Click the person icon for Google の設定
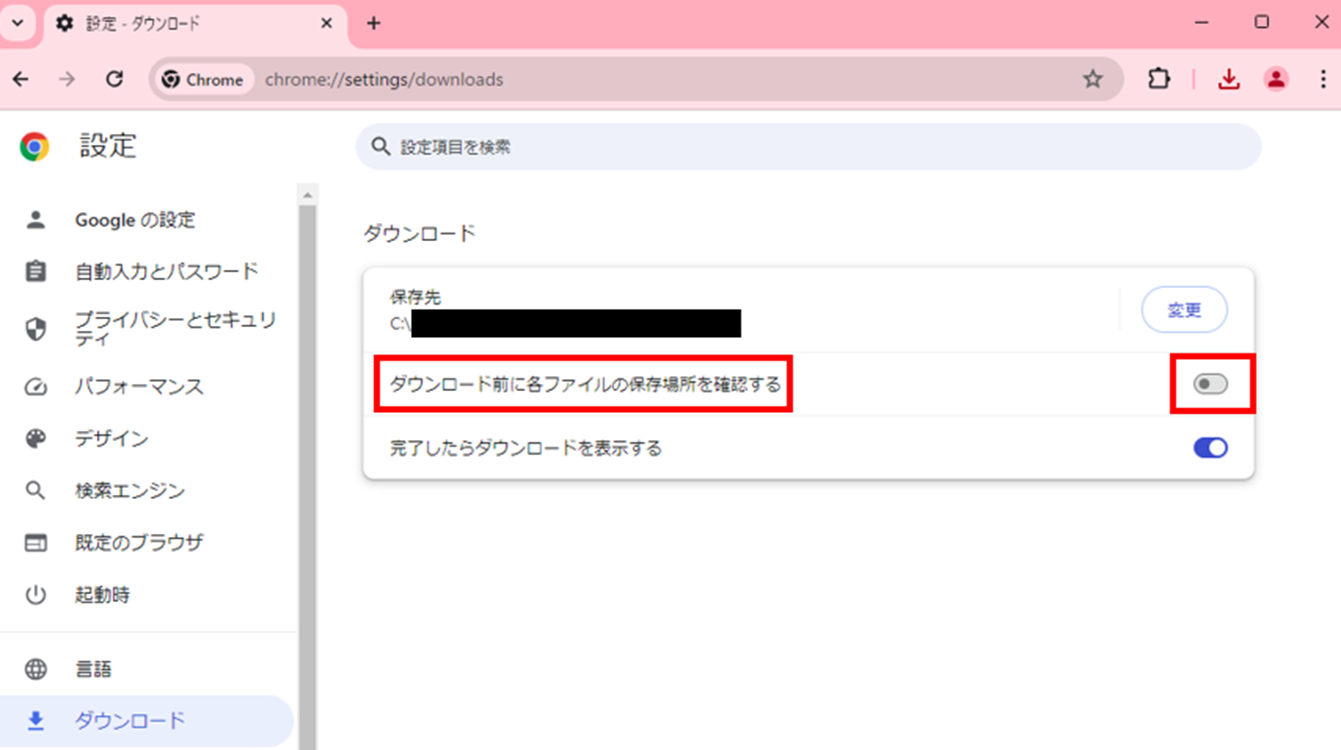This screenshot has height=750, width=1341. (x=36, y=220)
